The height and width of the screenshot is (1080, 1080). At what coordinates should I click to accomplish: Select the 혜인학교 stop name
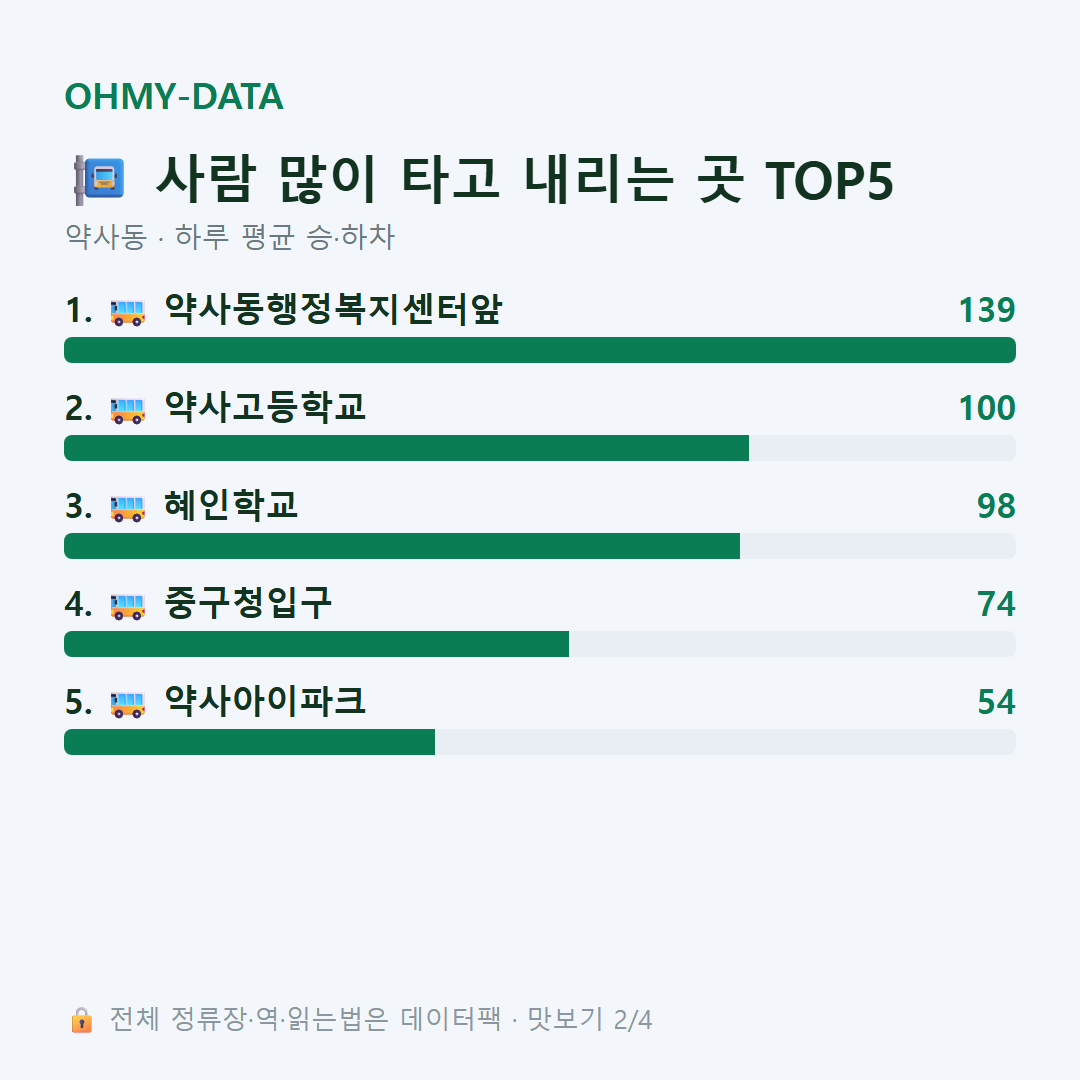point(231,505)
